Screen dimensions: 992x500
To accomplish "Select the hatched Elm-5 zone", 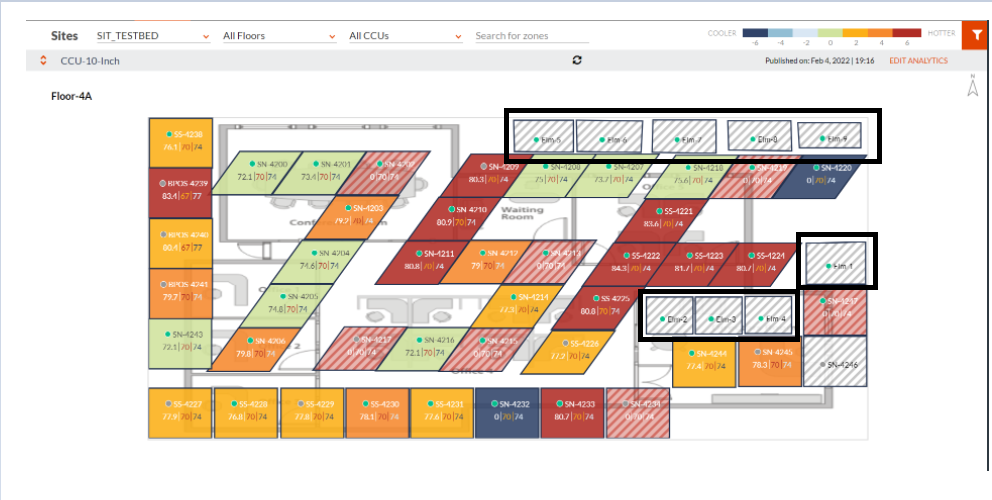I will (x=543, y=136).
